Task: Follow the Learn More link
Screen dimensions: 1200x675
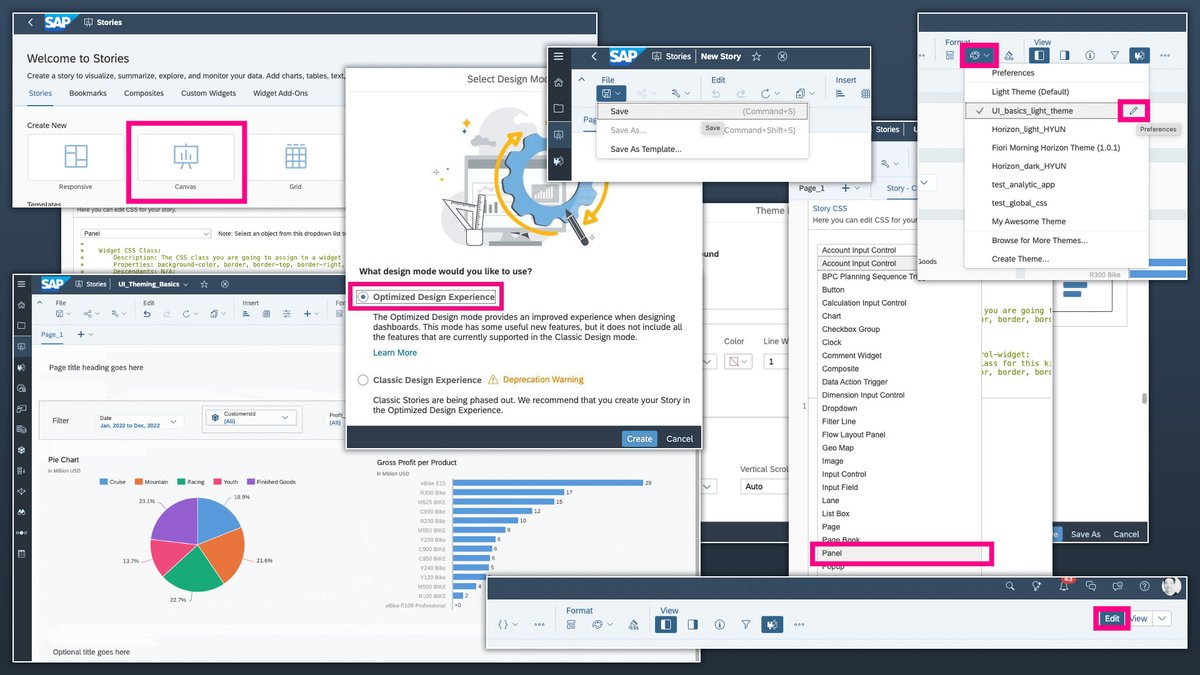Action: (395, 352)
